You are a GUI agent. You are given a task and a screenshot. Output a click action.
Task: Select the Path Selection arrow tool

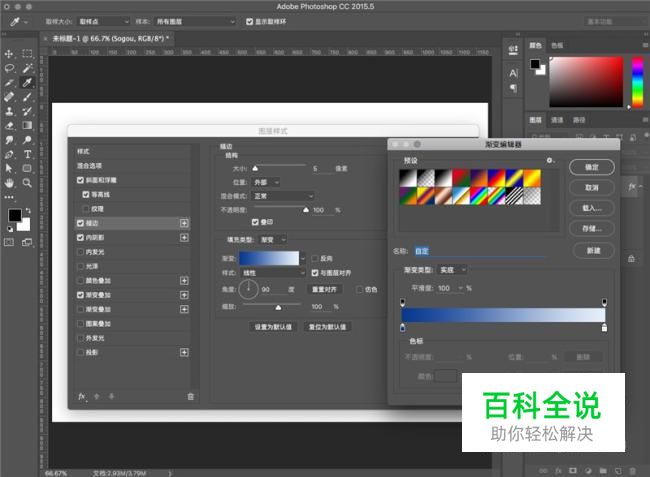pyautogui.click(x=9, y=169)
